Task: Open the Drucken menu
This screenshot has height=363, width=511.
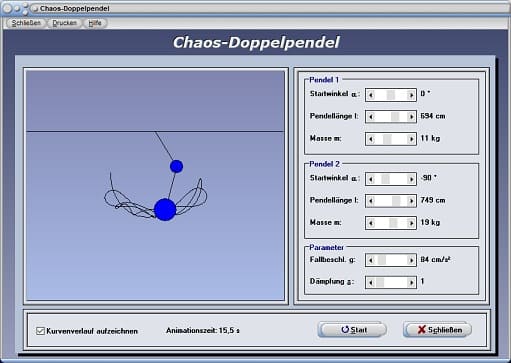Action: coord(65,23)
